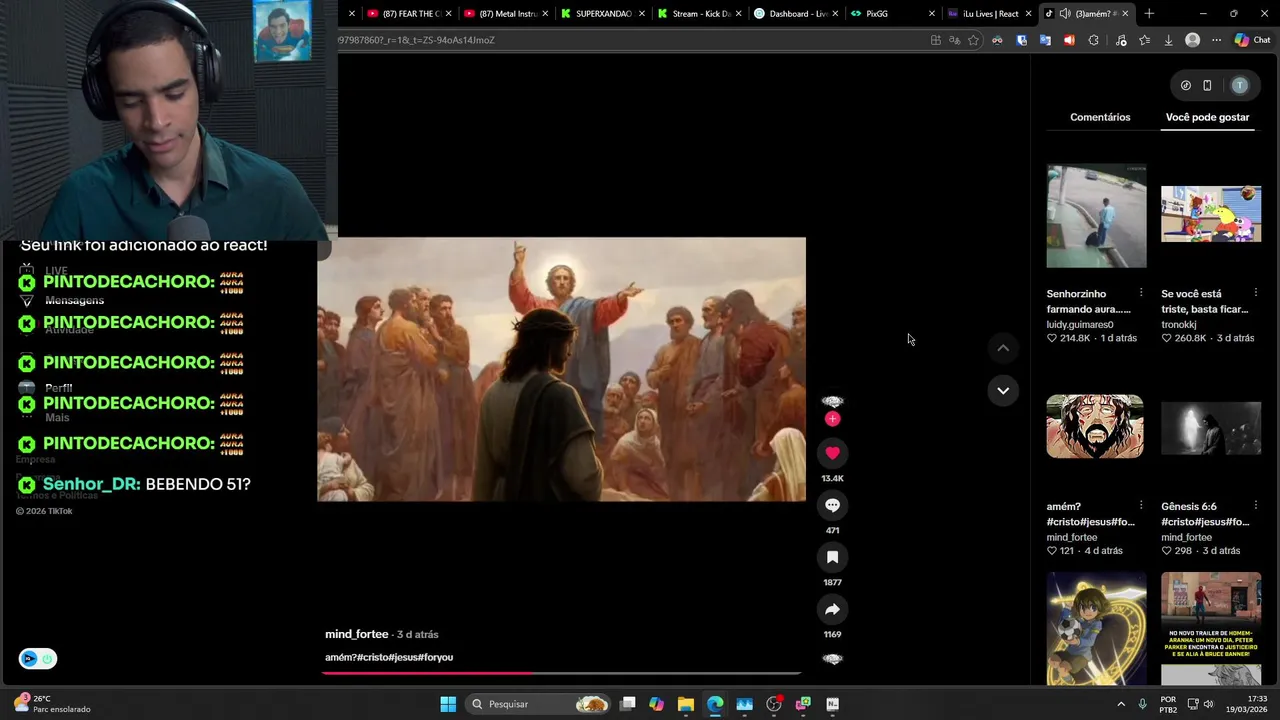Open the media control music note icon

click(1120, 40)
